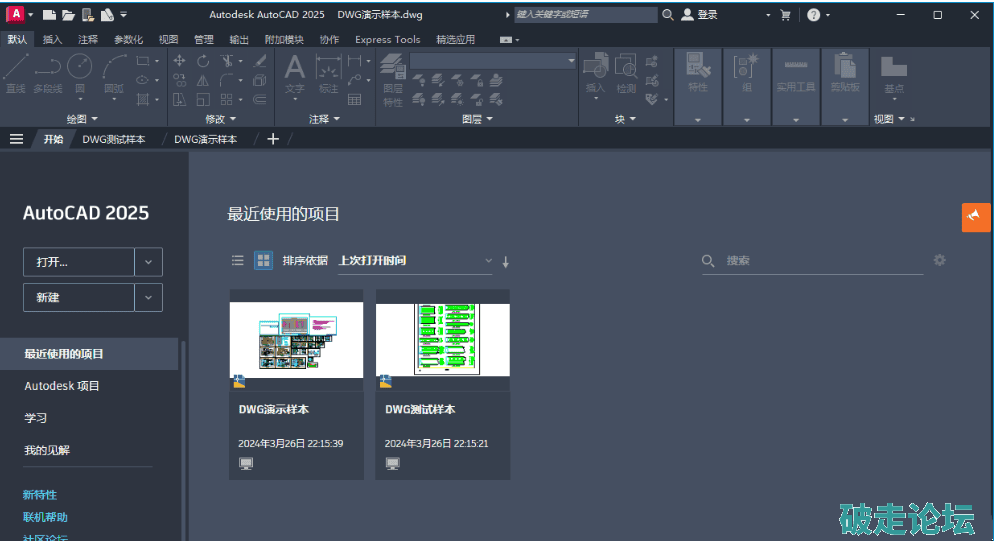Expand the sort-by 上次打开时间 dropdown

point(488,261)
